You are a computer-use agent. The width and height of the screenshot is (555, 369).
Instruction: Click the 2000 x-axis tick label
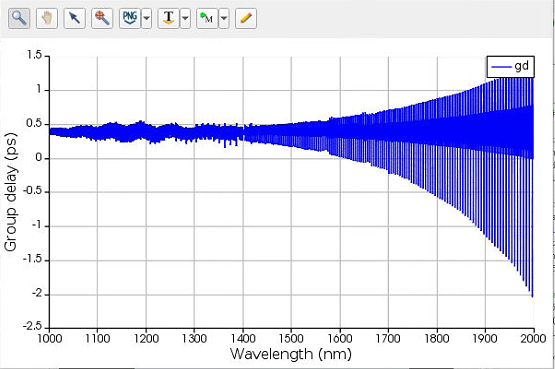coord(533,339)
